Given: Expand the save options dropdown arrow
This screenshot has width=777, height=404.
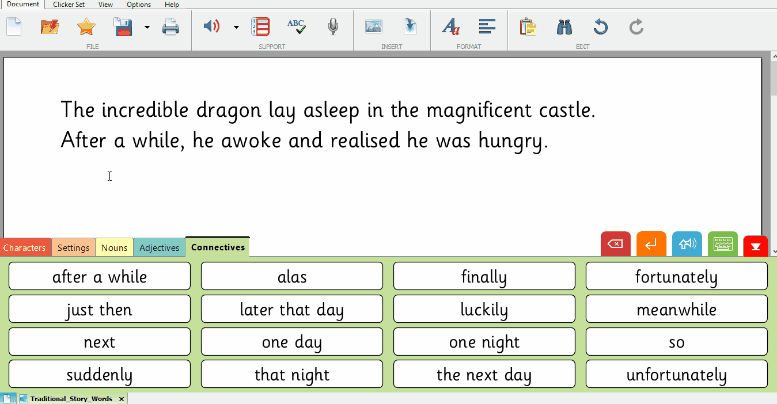Looking at the screenshot, I should point(147,27).
